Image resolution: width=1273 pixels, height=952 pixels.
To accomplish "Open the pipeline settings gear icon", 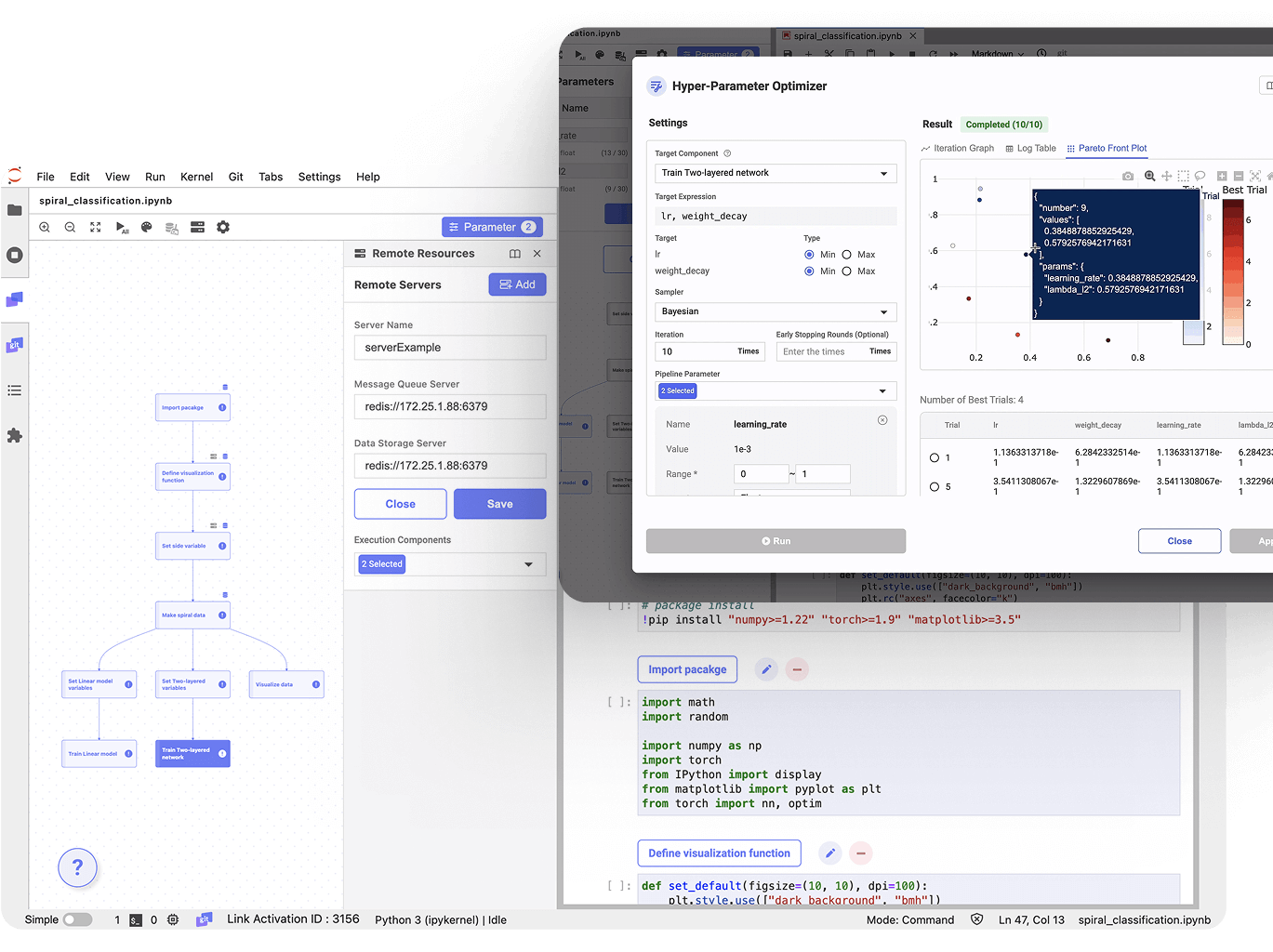I will [223, 227].
